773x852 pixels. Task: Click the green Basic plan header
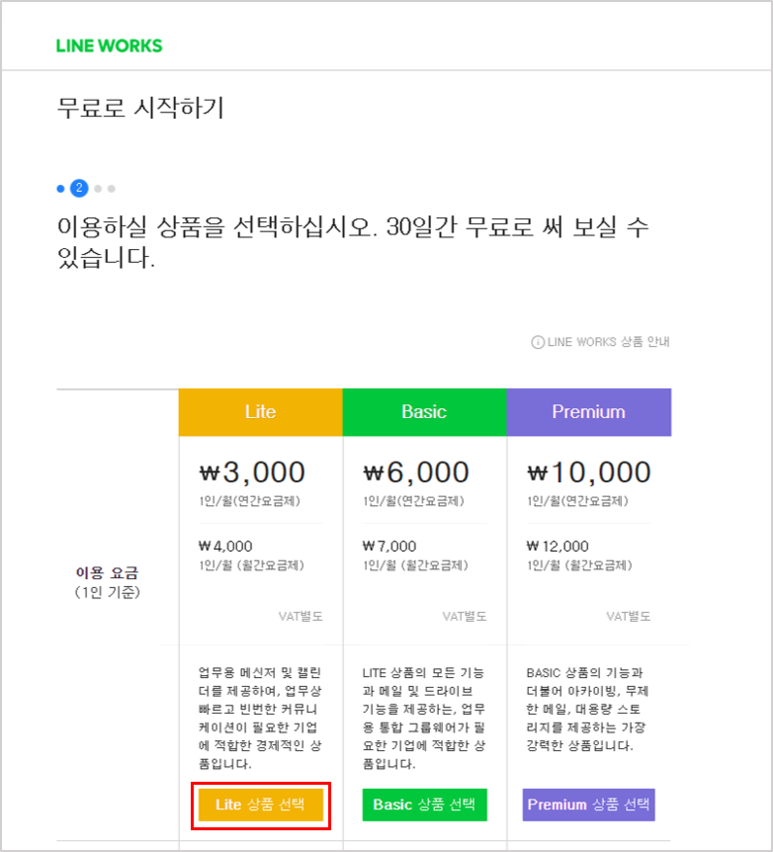[425, 412]
